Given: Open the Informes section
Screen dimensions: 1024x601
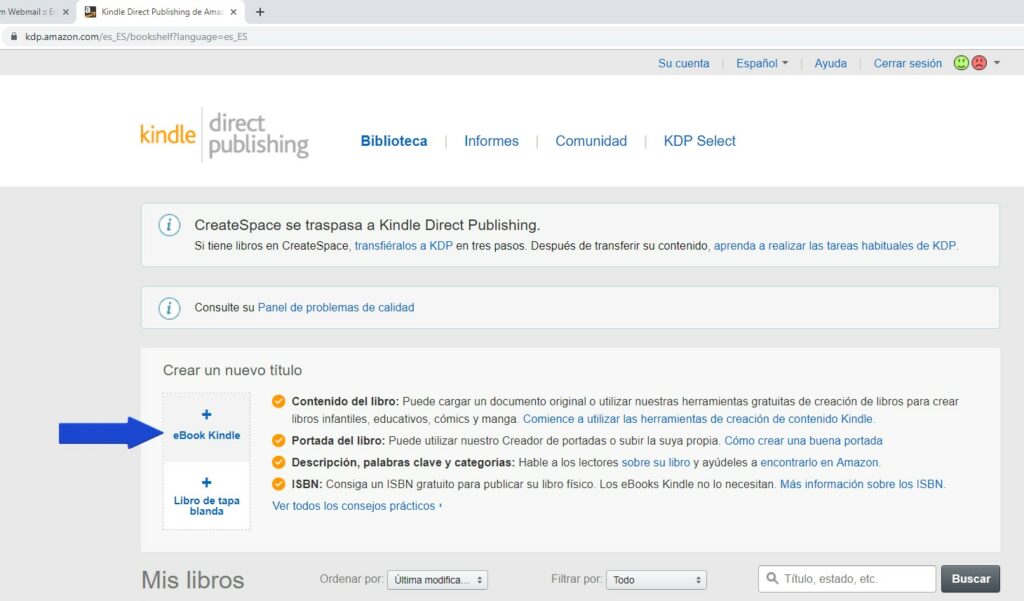Looking at the screenshot, I should click(x=491, y=141).
